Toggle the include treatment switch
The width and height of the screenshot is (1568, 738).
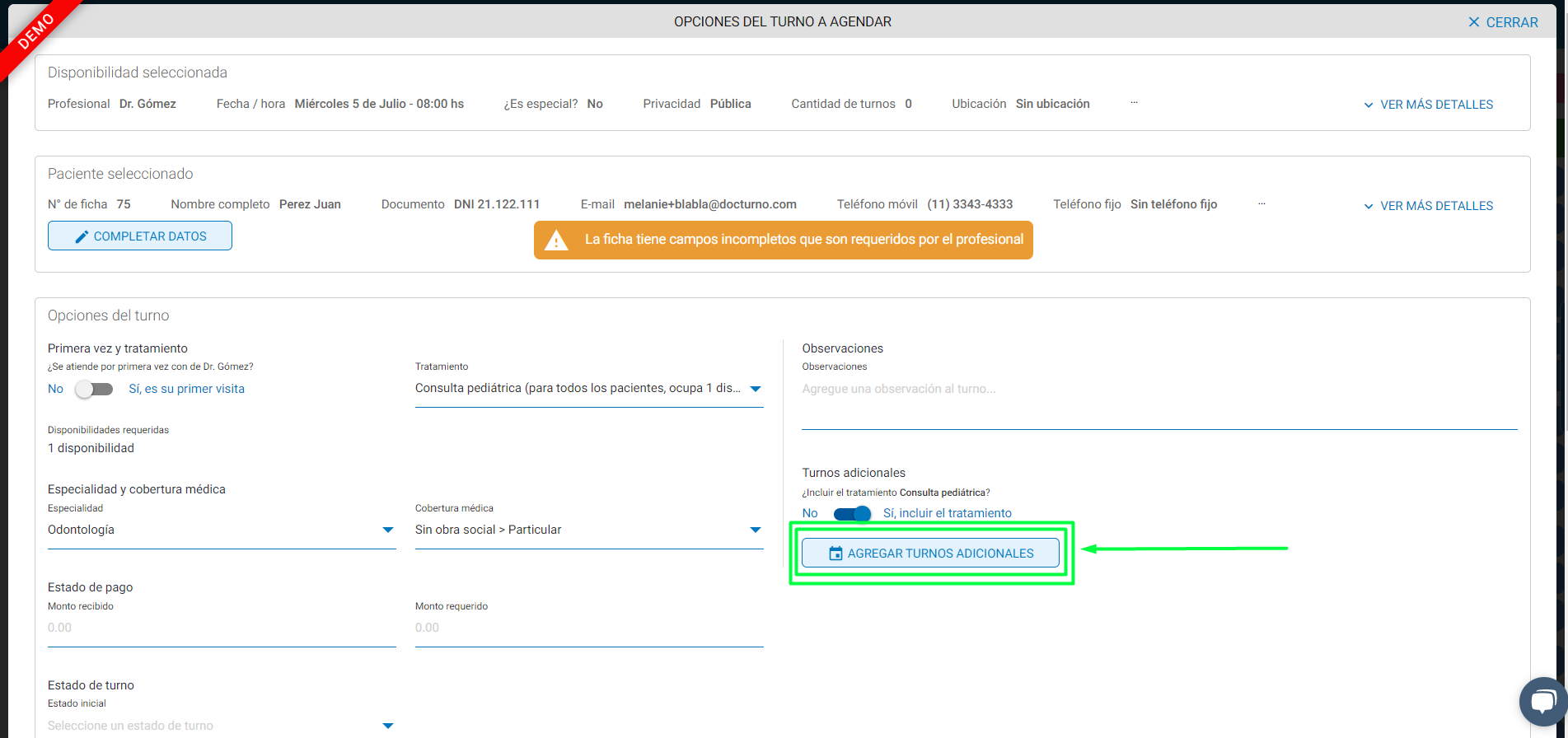(x=852, y=513)
